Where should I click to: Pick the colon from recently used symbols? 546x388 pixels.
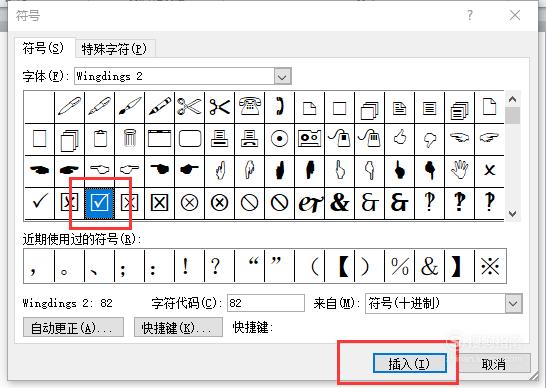coord(159,266)
